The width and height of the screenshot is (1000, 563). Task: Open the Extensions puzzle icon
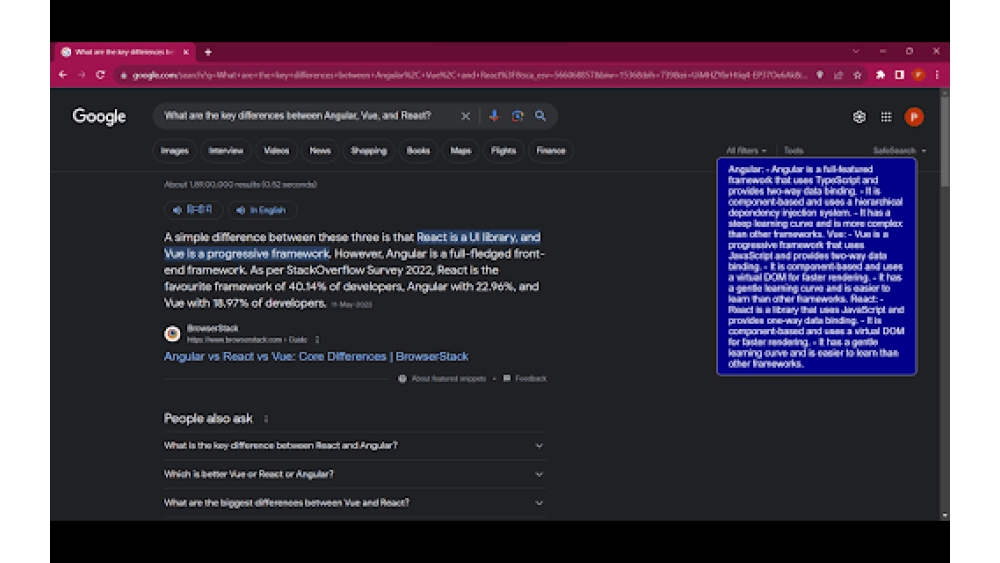click(880, 75)
